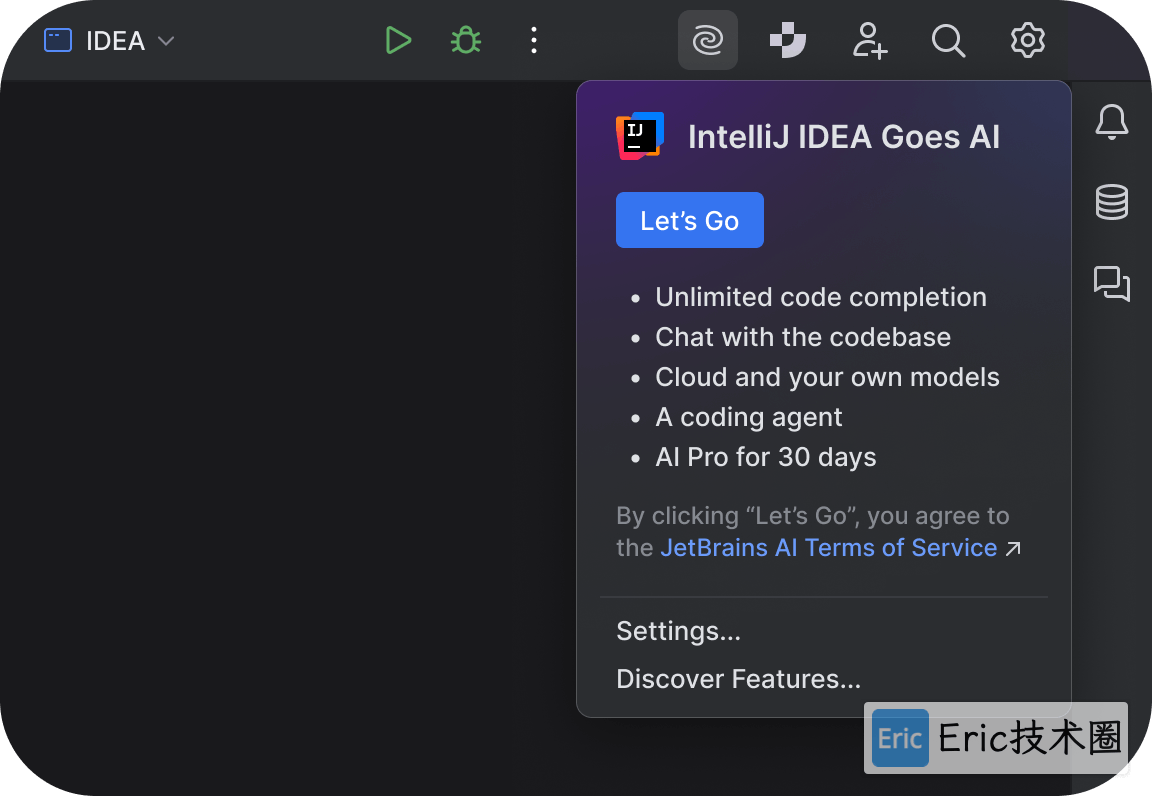Image resolution: width=1152 pixels, height=798 pixels.
Task: Click the IDEA run configuration window icon
Action: (x=58, y=40)
